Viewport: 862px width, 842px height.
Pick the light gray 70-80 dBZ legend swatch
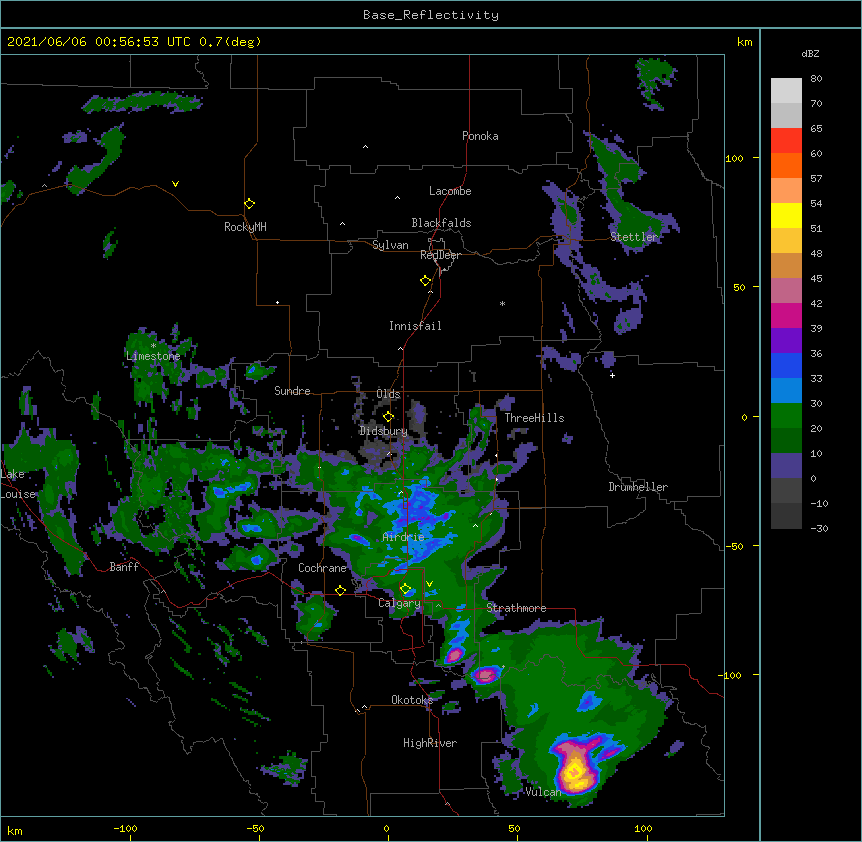[x=786, y=91]
